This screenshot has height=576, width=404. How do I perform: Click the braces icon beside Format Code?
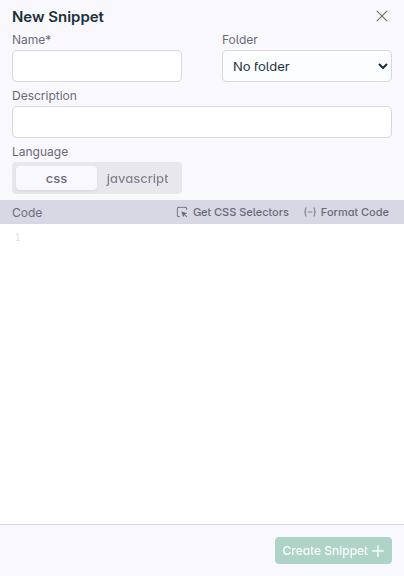tap(310, 212)
